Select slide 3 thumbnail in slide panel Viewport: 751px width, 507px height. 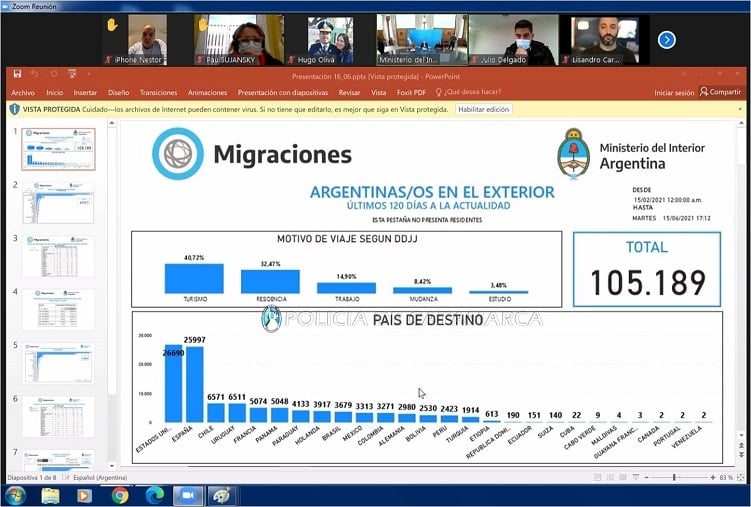[x=58, y=256]
